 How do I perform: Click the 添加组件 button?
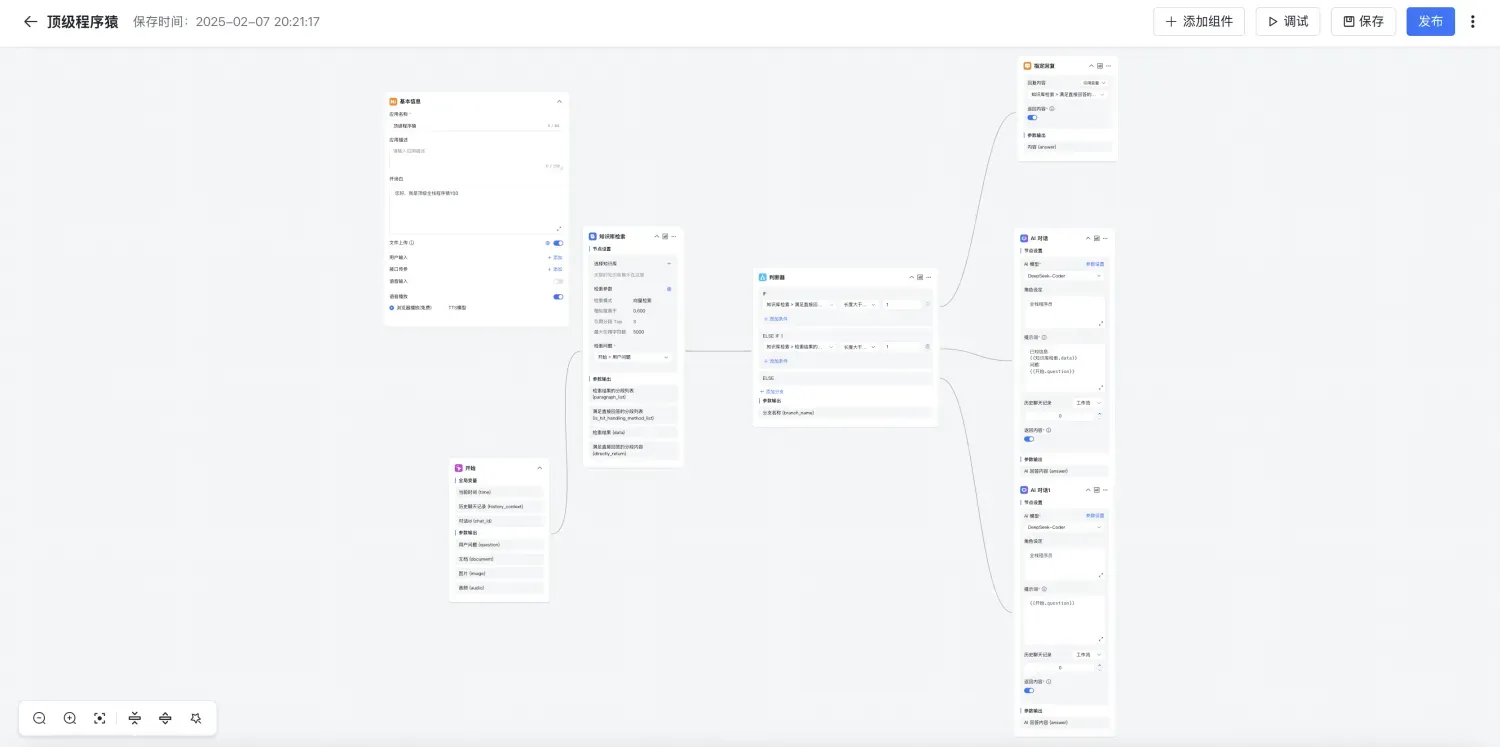click(x=1198, y=21)
